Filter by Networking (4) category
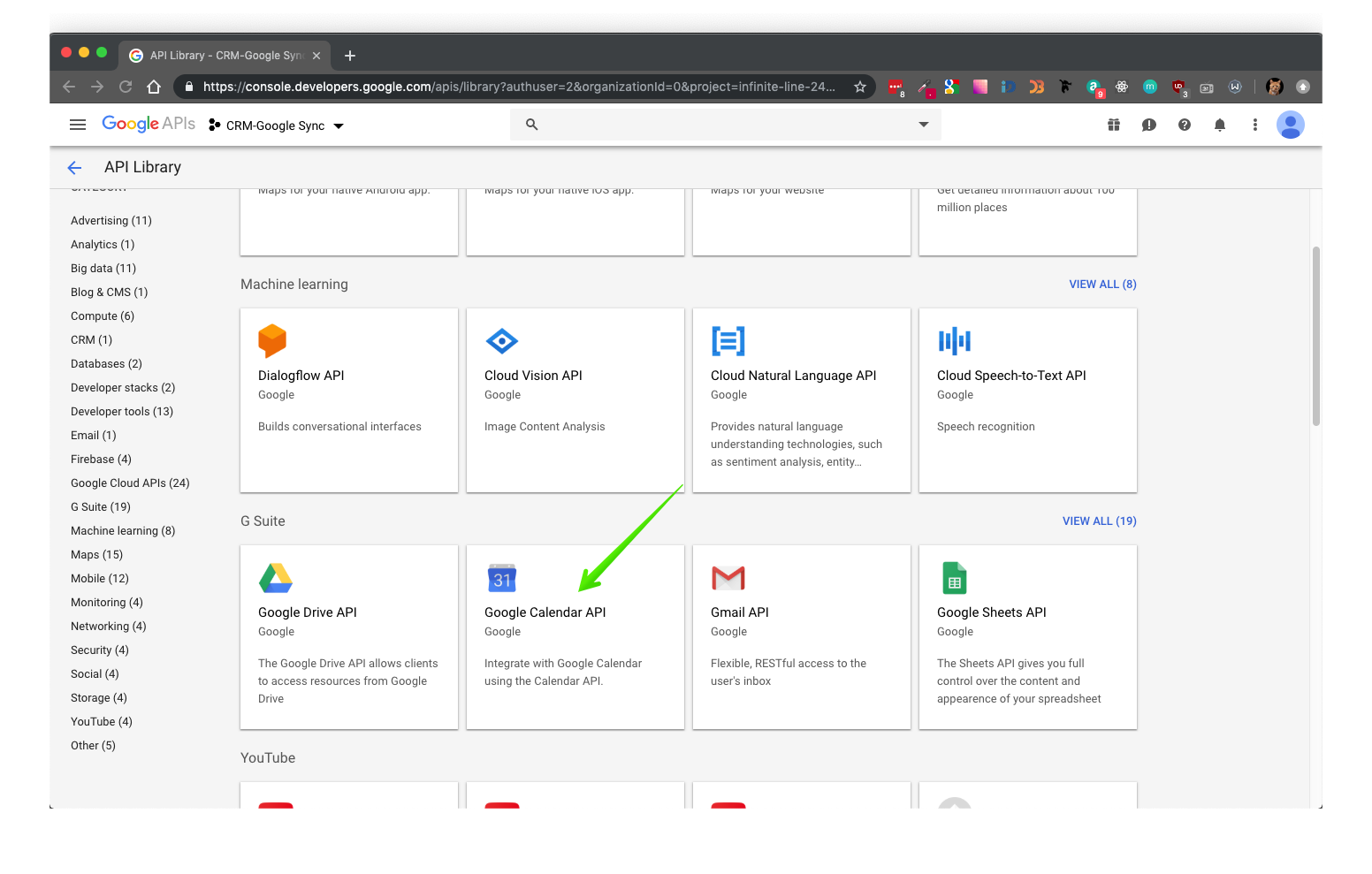This screenshot has width=1372, height=874. tap(109, 627)
